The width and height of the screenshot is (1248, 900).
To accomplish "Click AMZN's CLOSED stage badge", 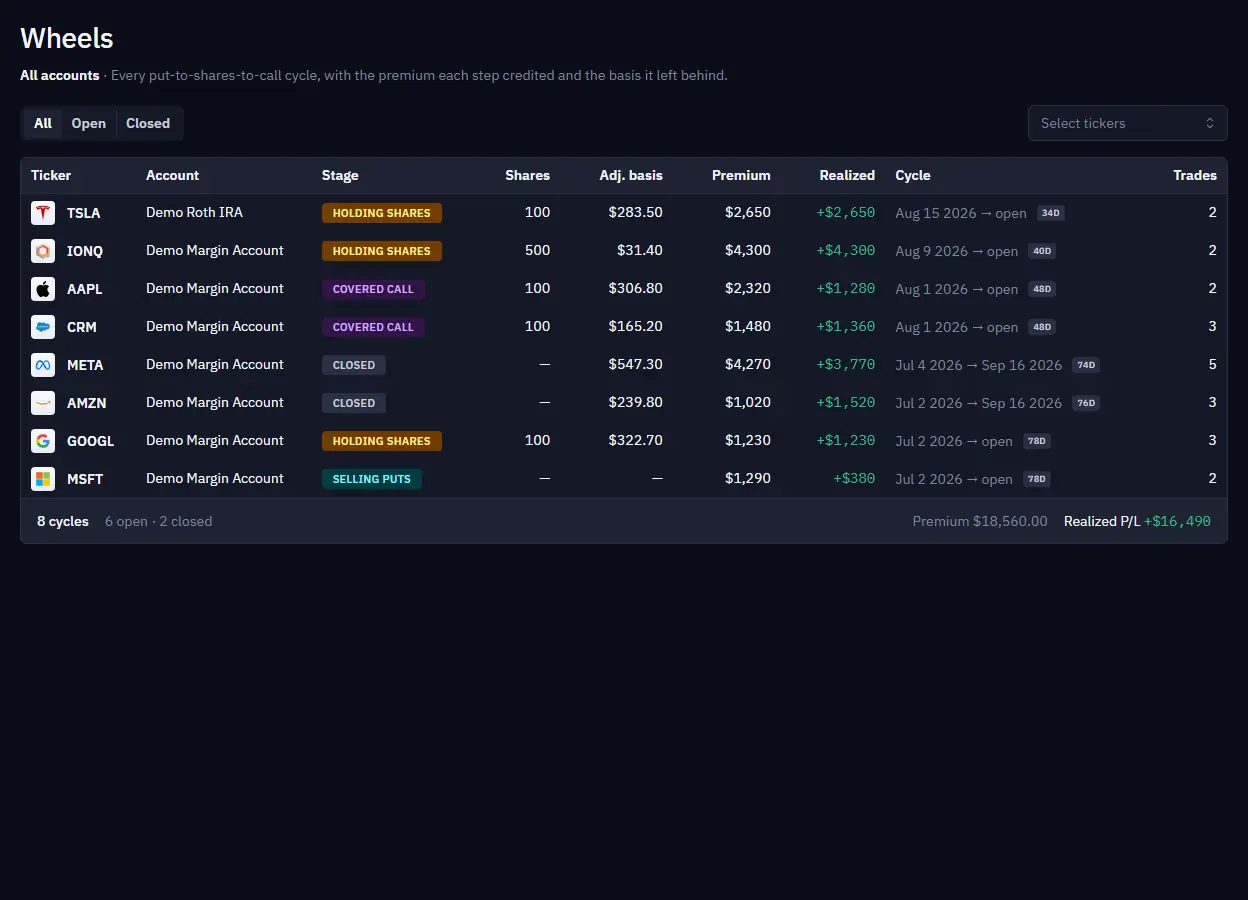I will pyautogui.click(x=354, y=403).
